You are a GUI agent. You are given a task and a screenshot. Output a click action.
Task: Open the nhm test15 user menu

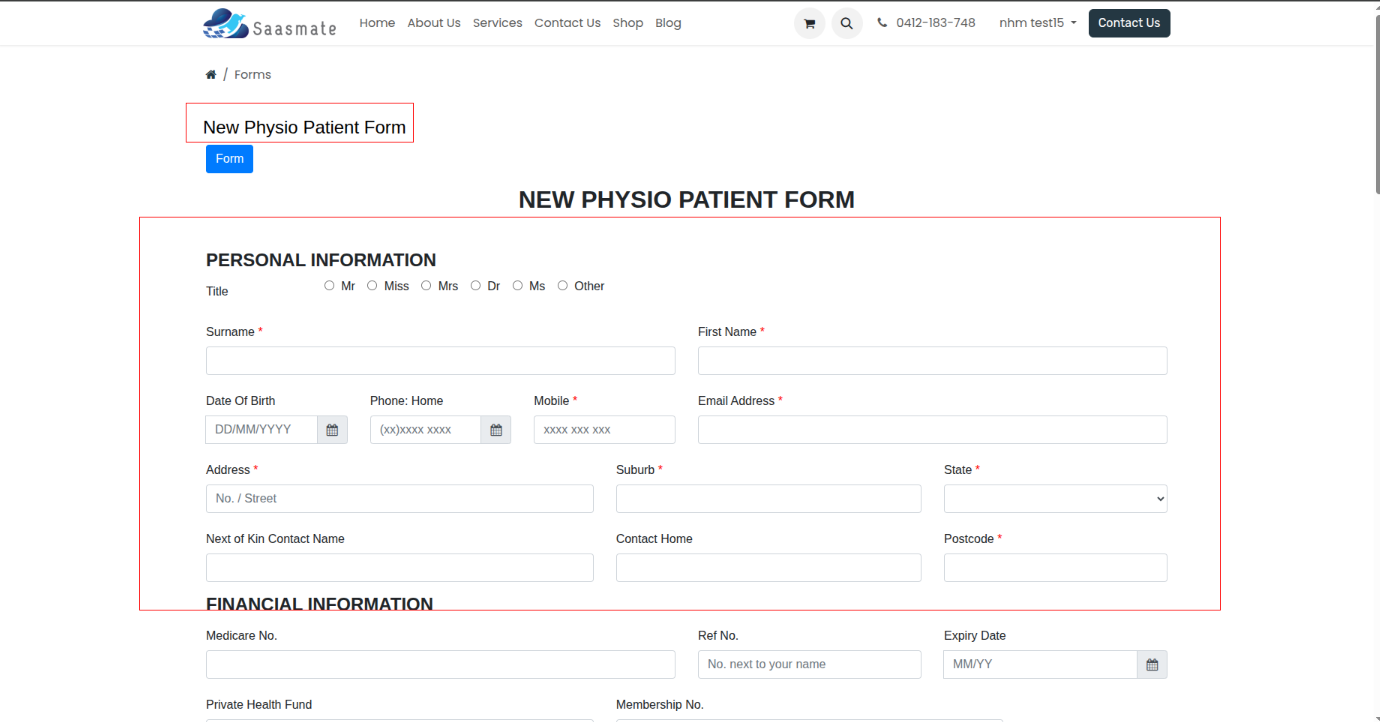coord(1037,23)
